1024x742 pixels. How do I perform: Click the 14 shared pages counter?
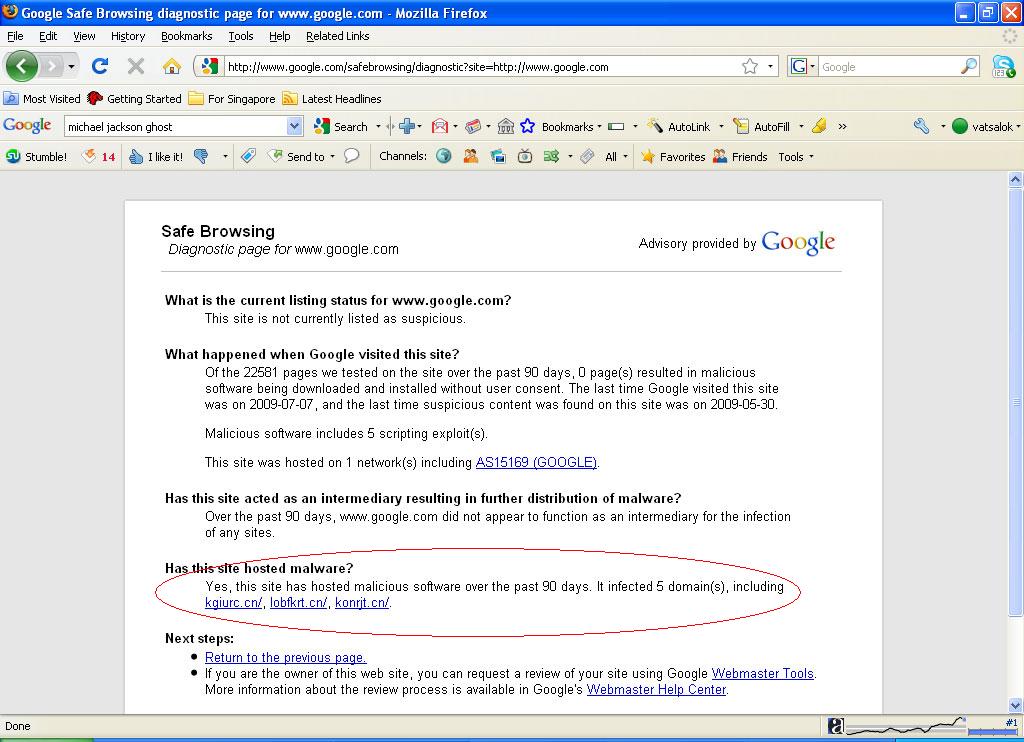[99, 157]
